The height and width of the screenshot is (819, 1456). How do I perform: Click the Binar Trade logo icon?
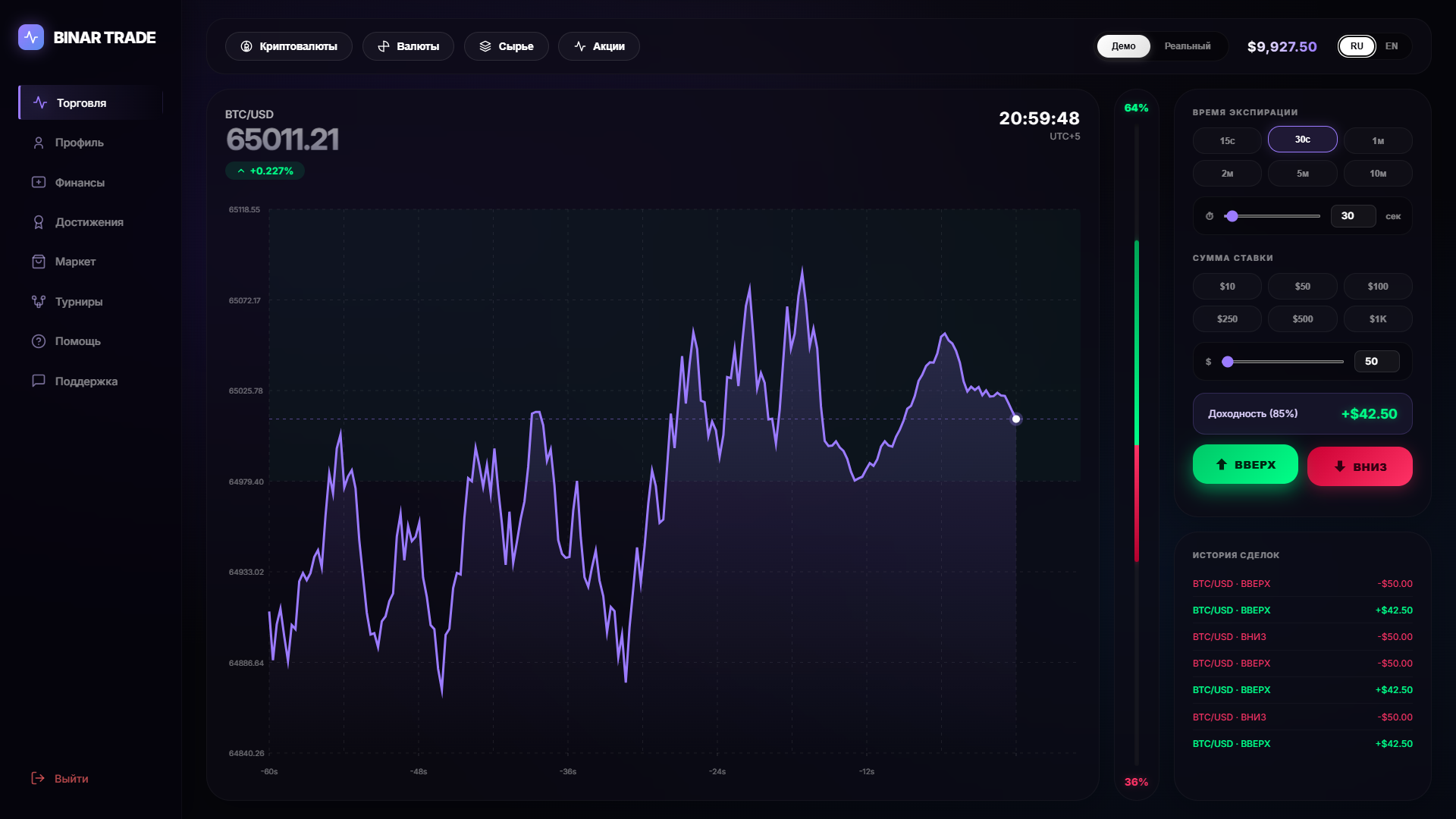pyautogui.click(x=31, y=37)
